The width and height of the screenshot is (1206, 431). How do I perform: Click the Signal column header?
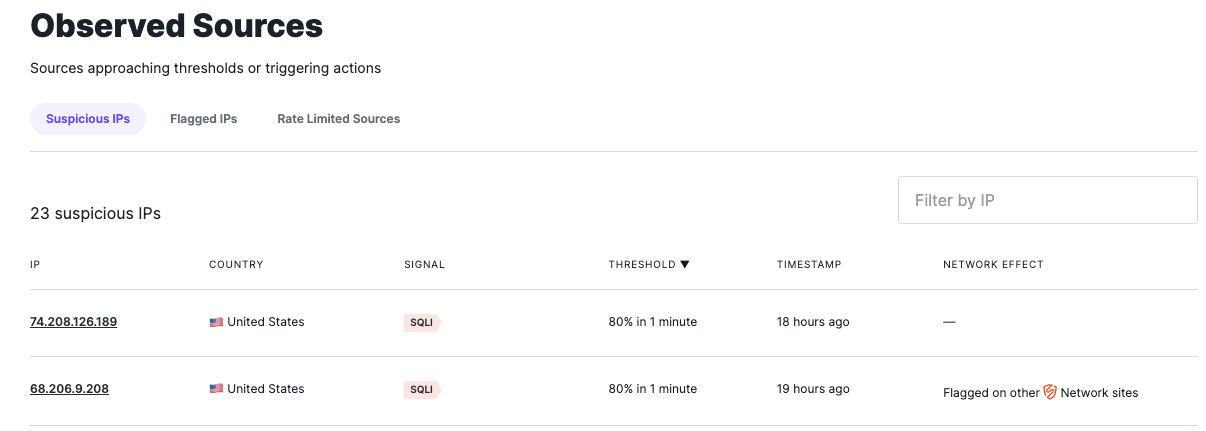(x=424, y=265)
